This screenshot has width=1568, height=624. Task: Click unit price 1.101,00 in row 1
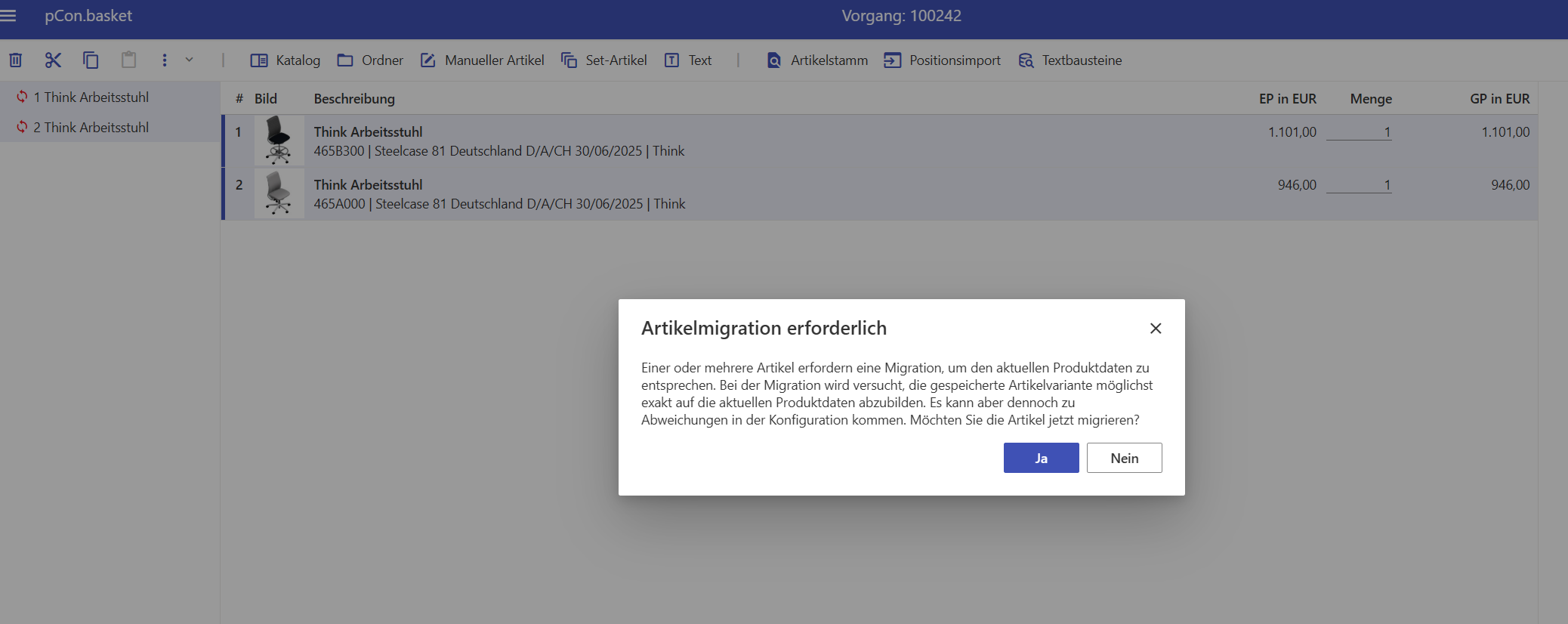tap(1292, 132)
